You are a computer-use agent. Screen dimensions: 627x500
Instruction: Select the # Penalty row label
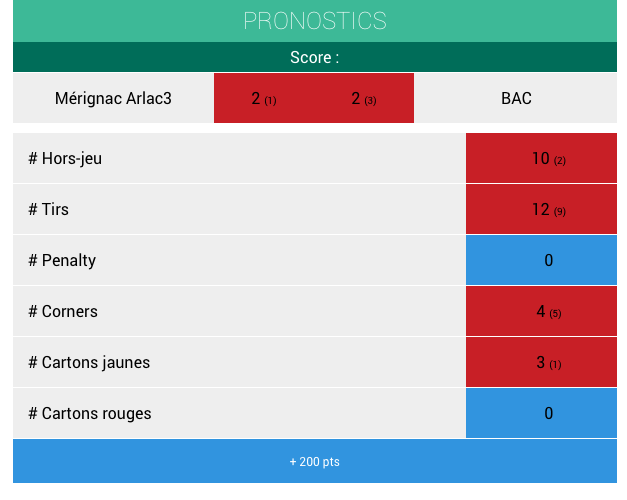point(62,261)
